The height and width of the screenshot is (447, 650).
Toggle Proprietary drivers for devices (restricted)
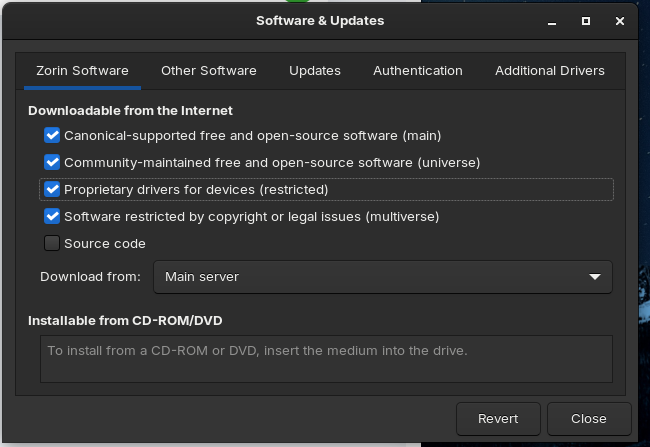click(52, 189)
